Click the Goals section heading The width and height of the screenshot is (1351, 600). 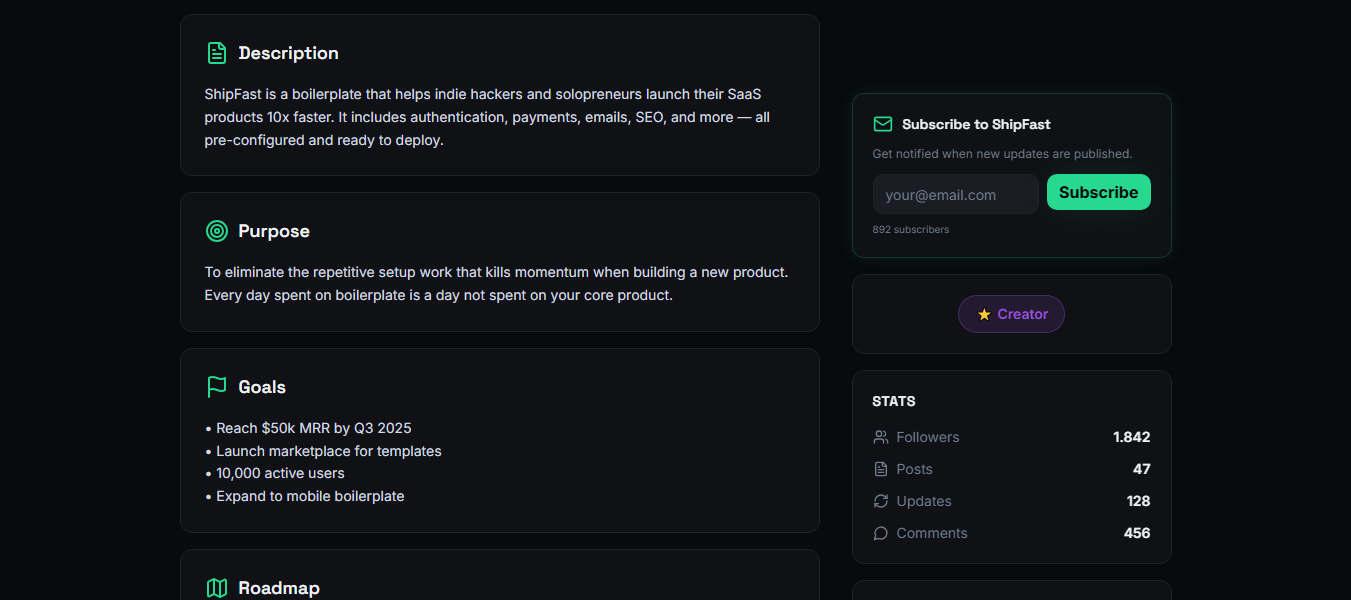262,387
